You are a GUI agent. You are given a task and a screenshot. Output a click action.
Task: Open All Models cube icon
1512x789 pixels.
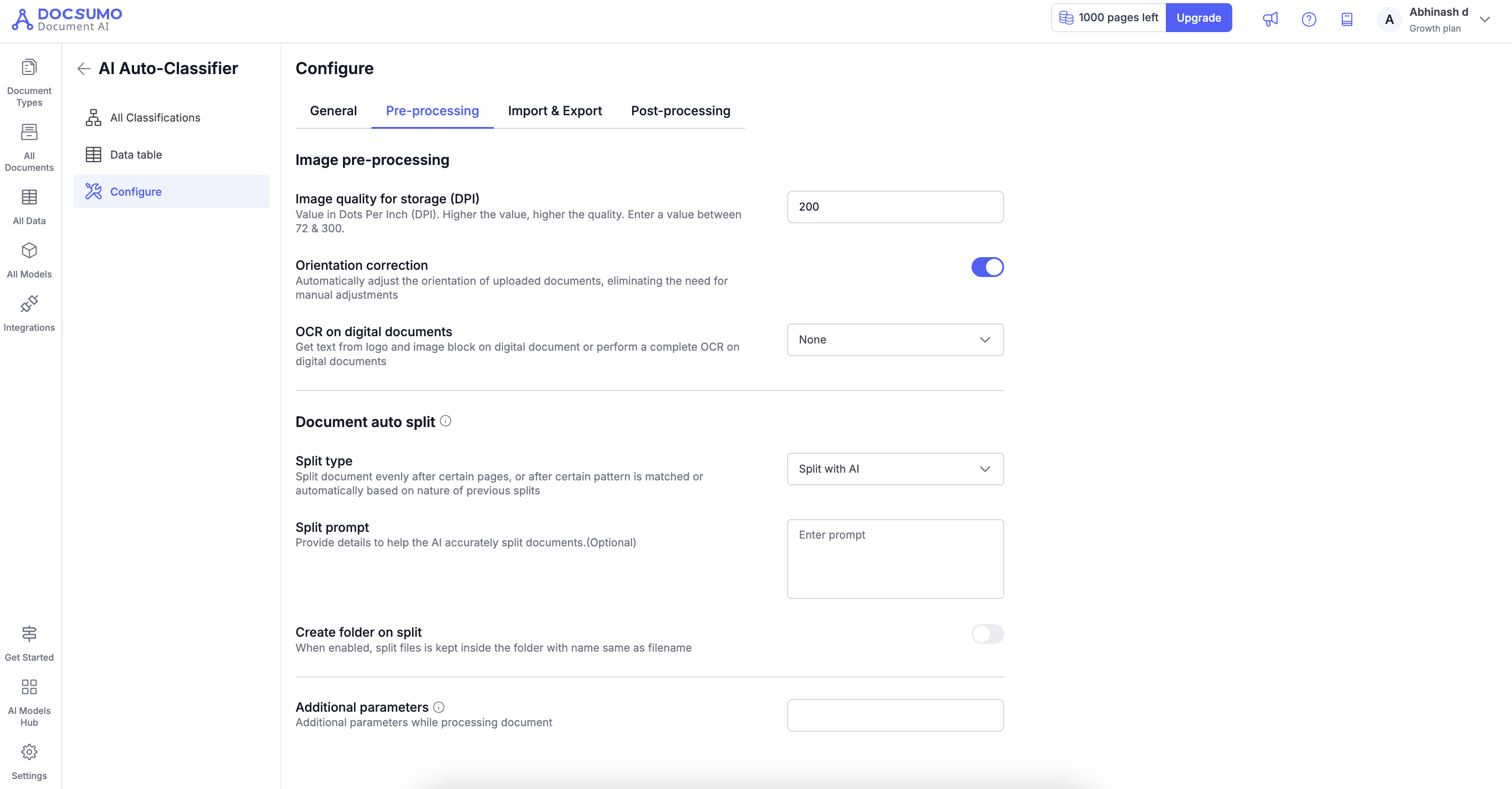(x=29, y=259)
